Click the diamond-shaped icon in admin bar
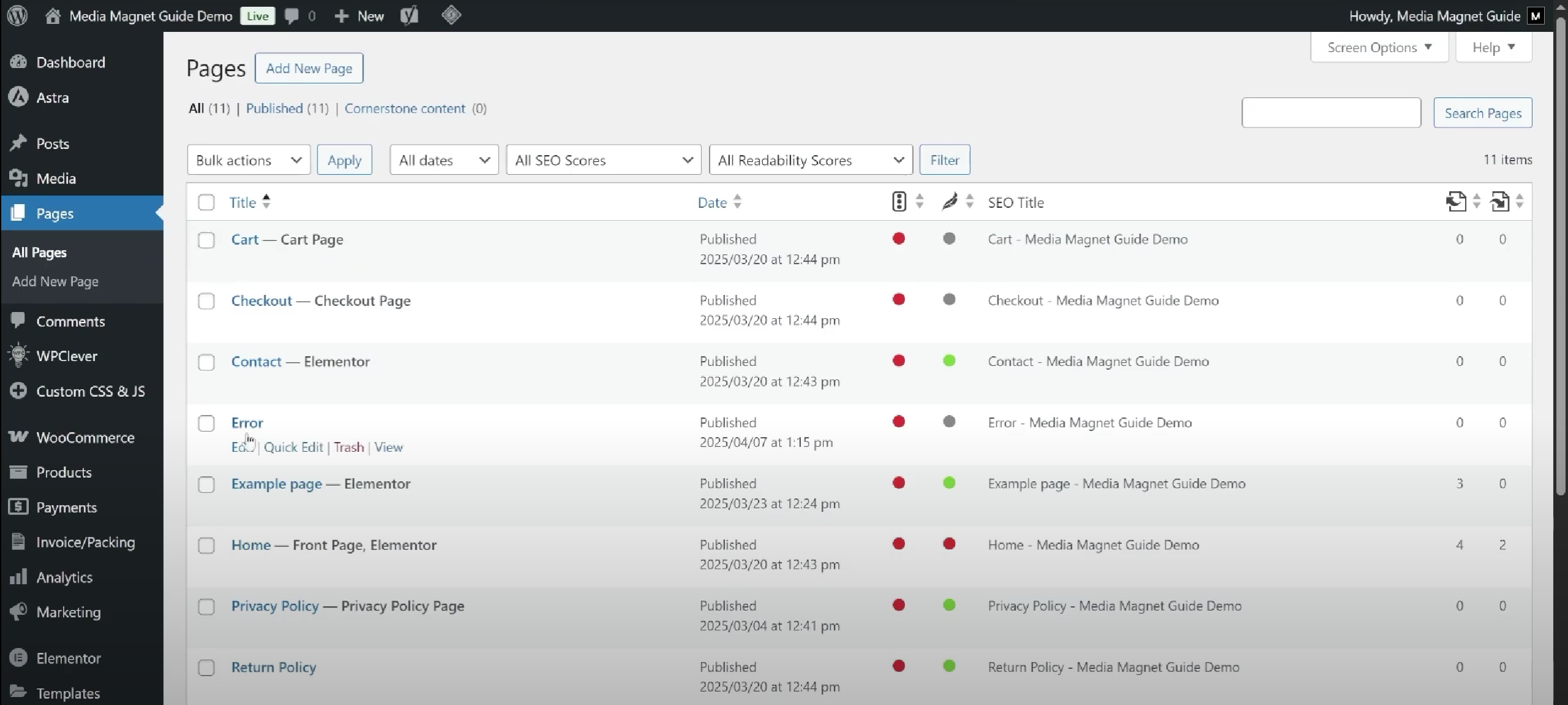 coord(451,15)
